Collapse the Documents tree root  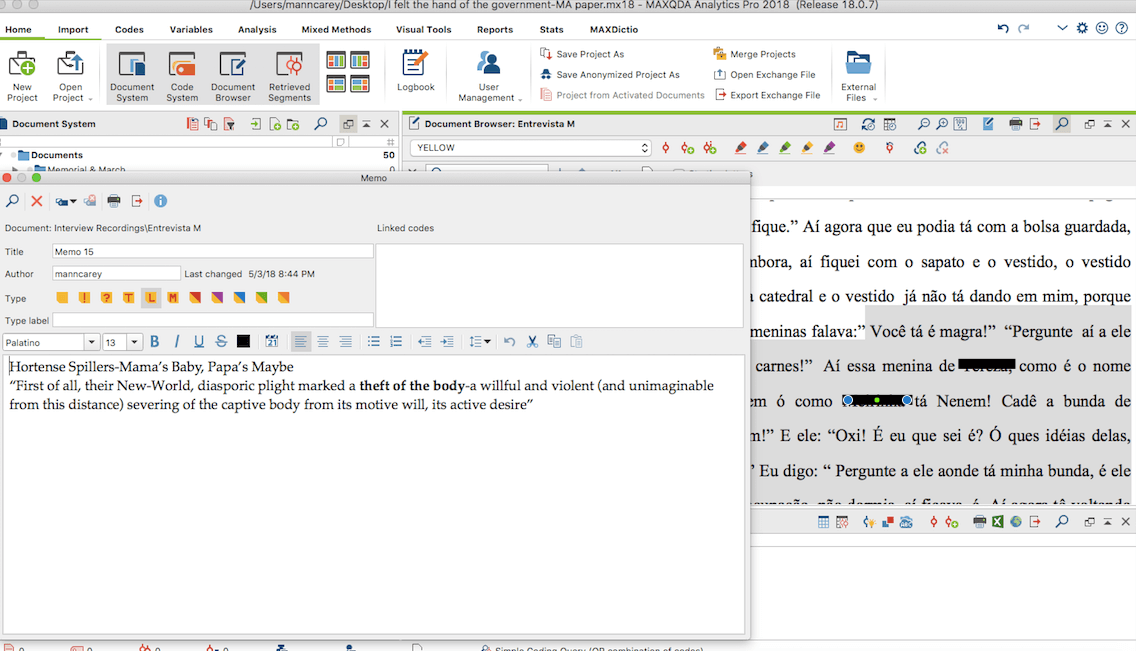pos(3,155)
